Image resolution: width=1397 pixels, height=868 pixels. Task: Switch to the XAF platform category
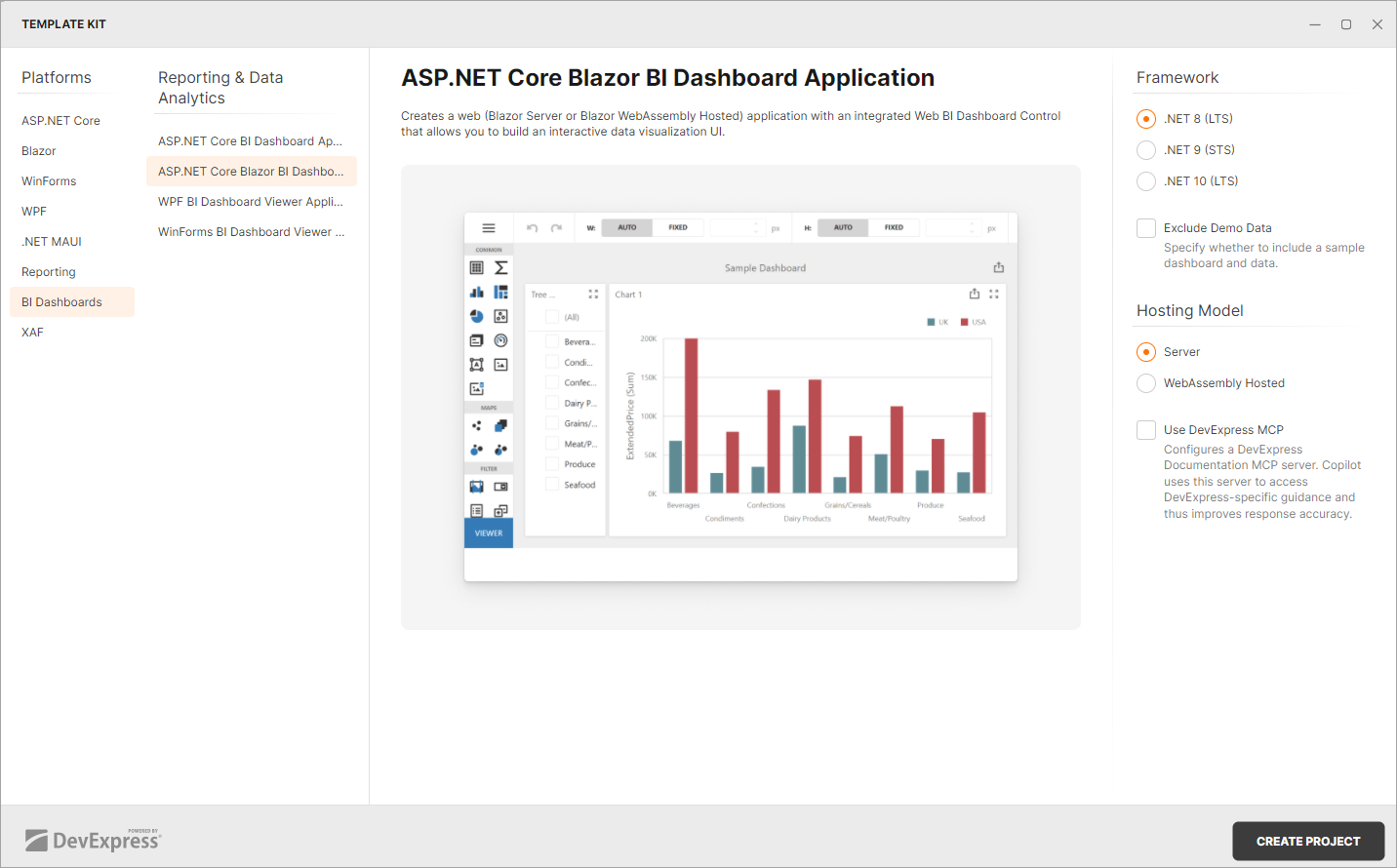[32, 332]
